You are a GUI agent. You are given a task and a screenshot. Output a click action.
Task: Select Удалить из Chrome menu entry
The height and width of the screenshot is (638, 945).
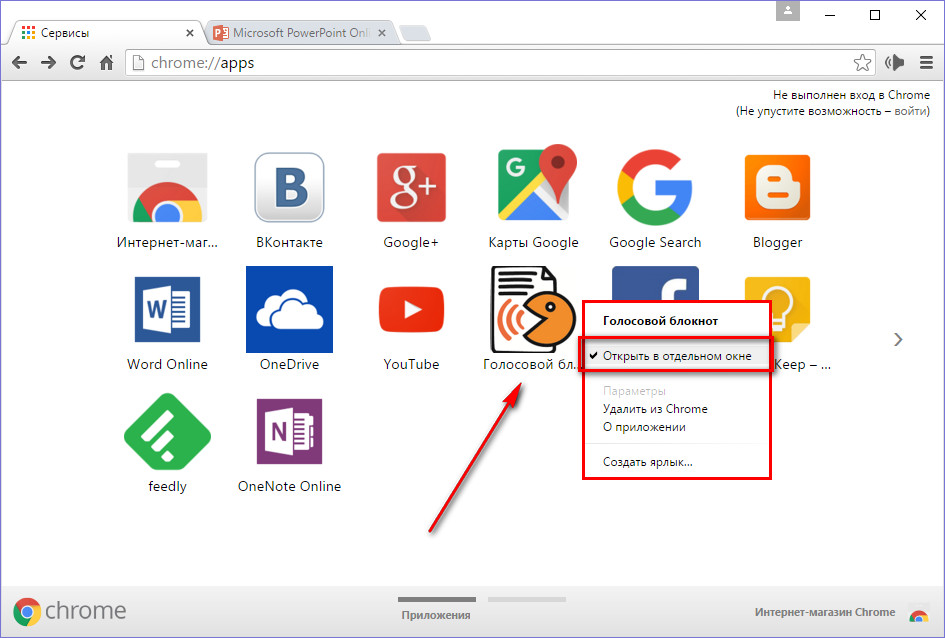point(655,409)
